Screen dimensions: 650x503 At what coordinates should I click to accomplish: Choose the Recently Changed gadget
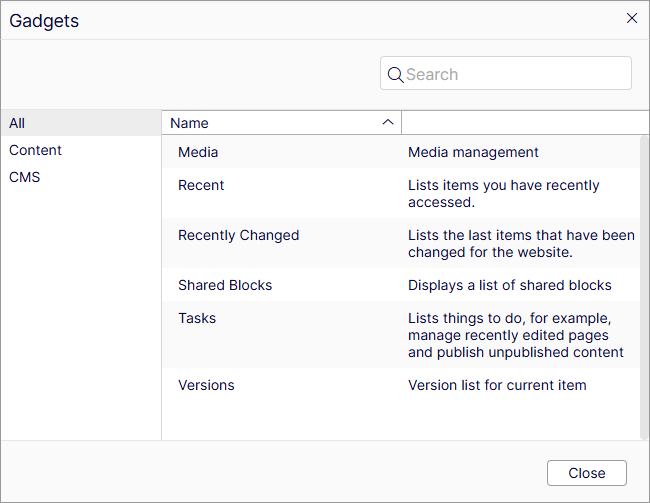point(238,235)
